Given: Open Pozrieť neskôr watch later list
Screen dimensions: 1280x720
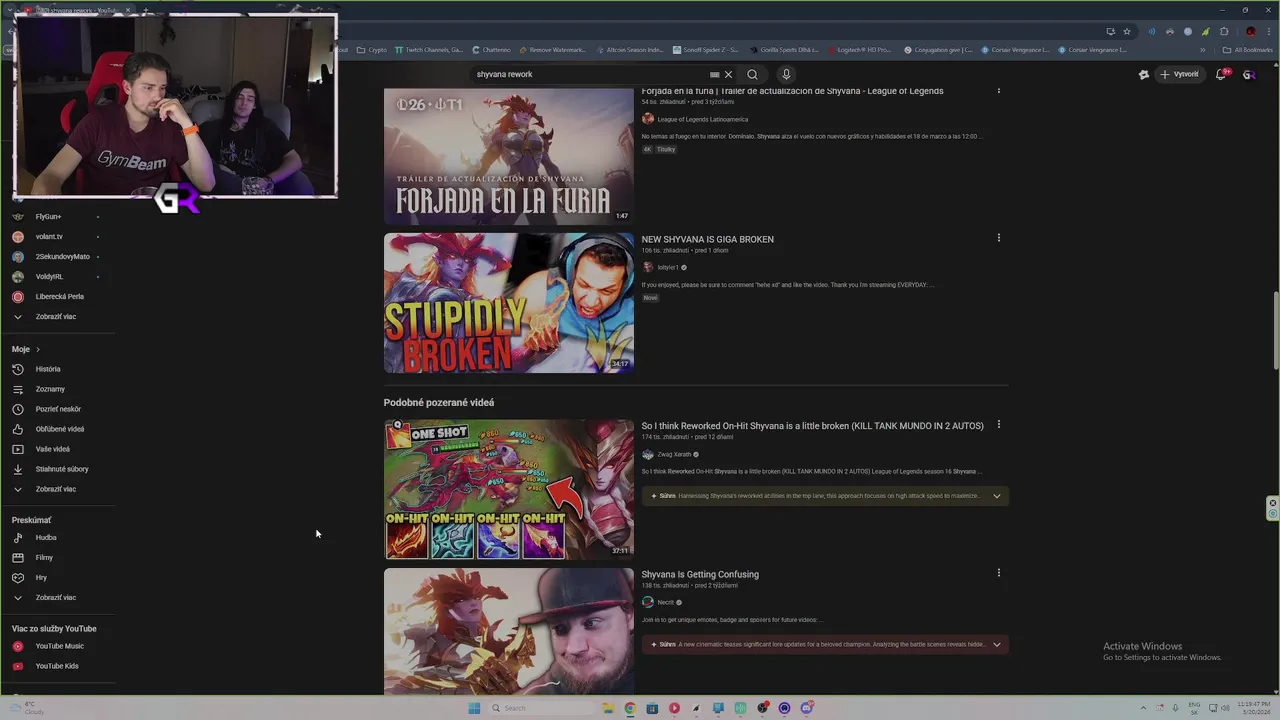Looking at the screenshot, I should pos(58,409).
